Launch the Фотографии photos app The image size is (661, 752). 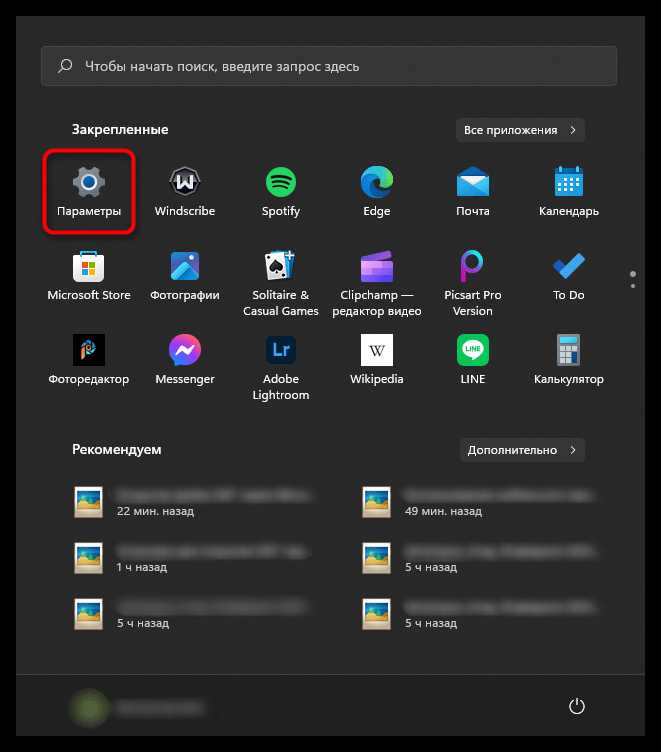click(185, 276)
